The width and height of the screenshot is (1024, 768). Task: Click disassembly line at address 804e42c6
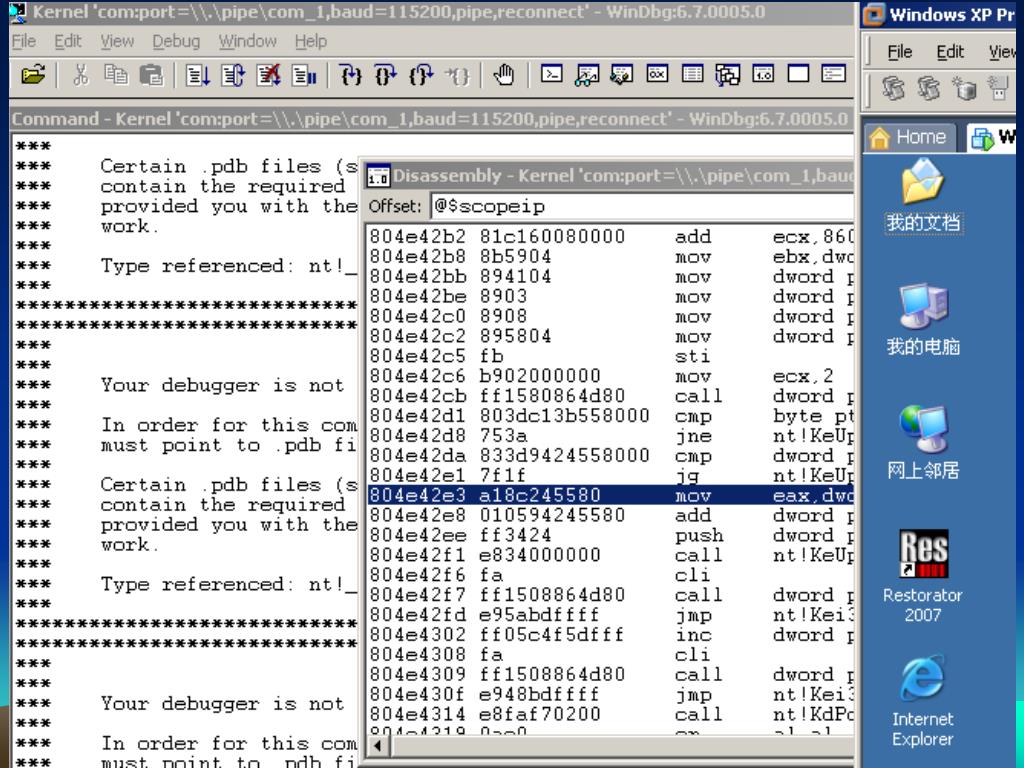click(611, 376)
